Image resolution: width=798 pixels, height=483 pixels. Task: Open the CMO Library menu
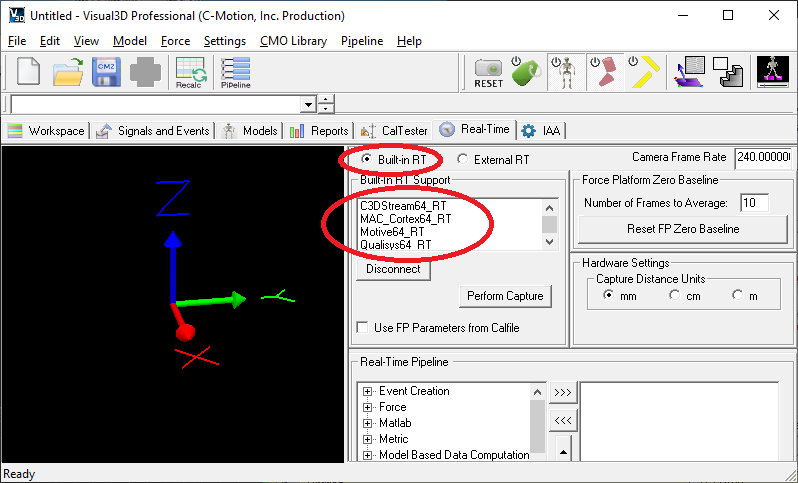click(293, 41)
